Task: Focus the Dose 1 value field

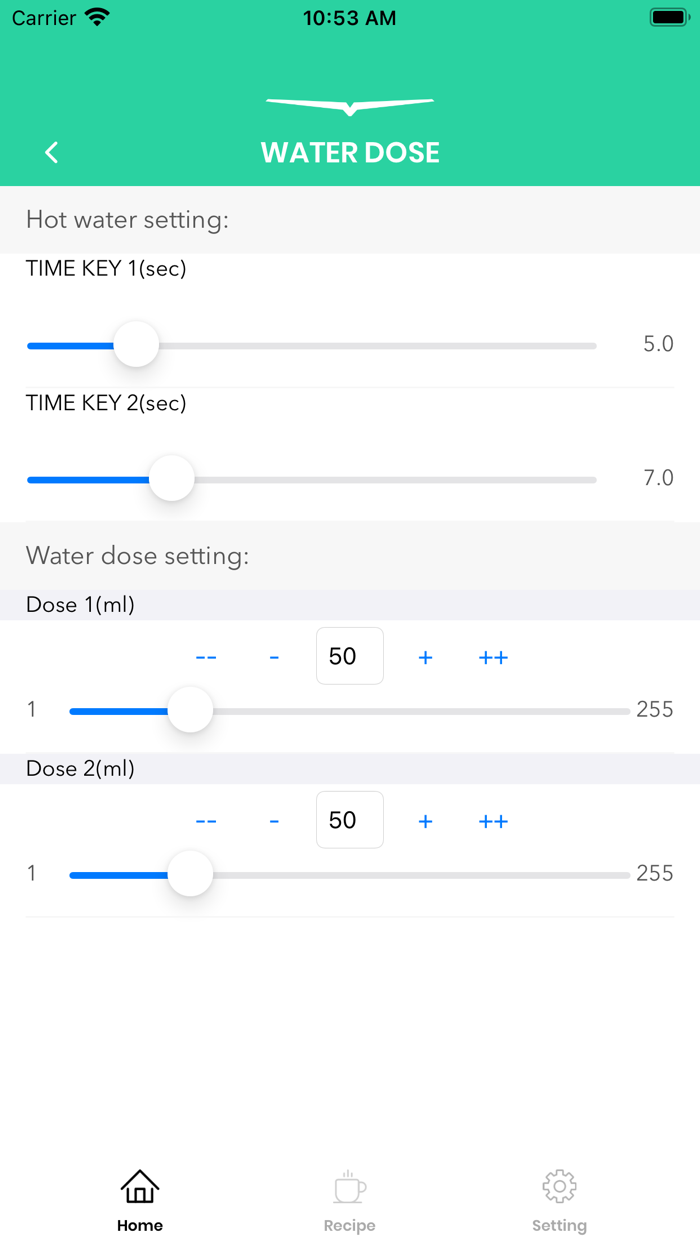Action: [x=350, y=656]
